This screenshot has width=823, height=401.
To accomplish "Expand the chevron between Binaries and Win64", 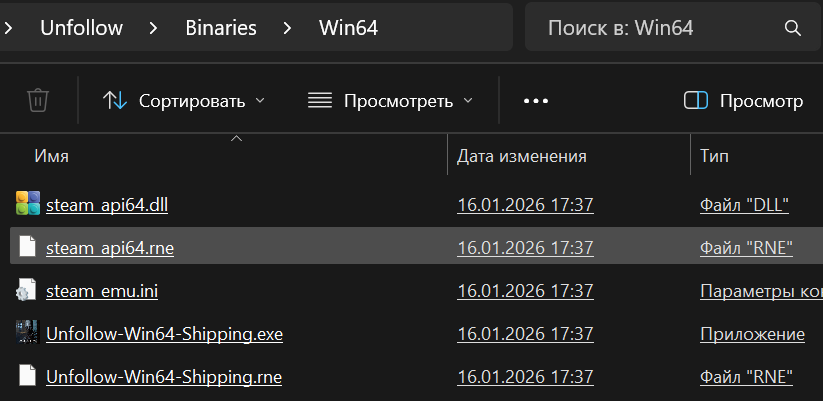I will (288, 28).
